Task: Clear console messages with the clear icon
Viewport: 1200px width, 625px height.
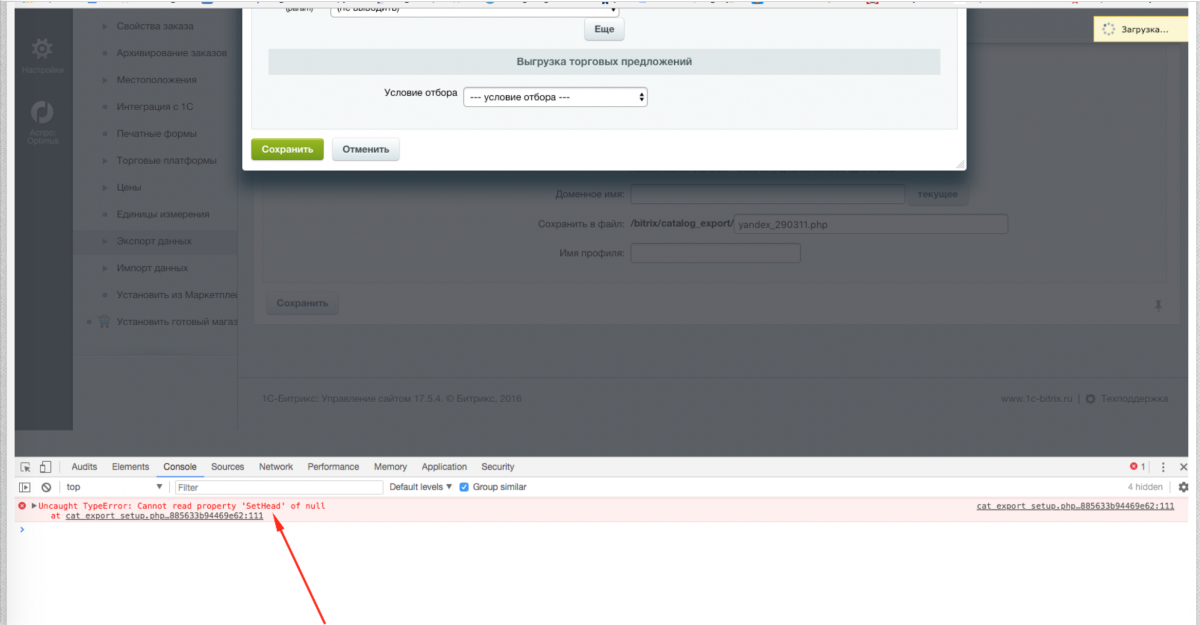Action: [44, 486]
